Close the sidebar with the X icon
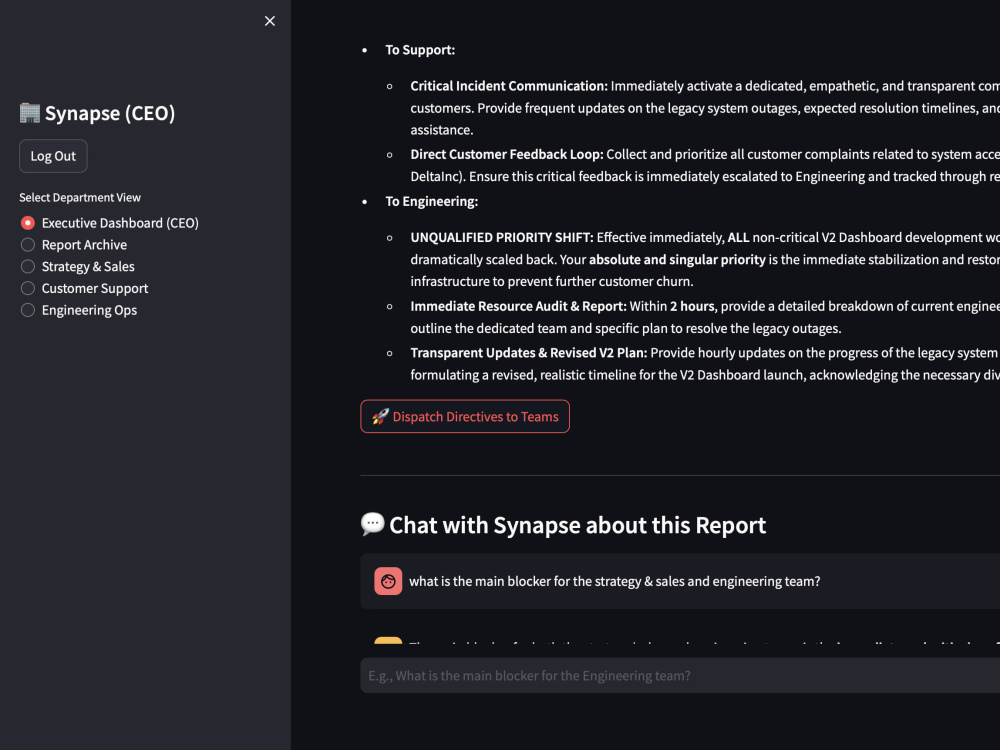Image resolution: width=1000 pixels, height=750 pixels. (x=270, y=21)
